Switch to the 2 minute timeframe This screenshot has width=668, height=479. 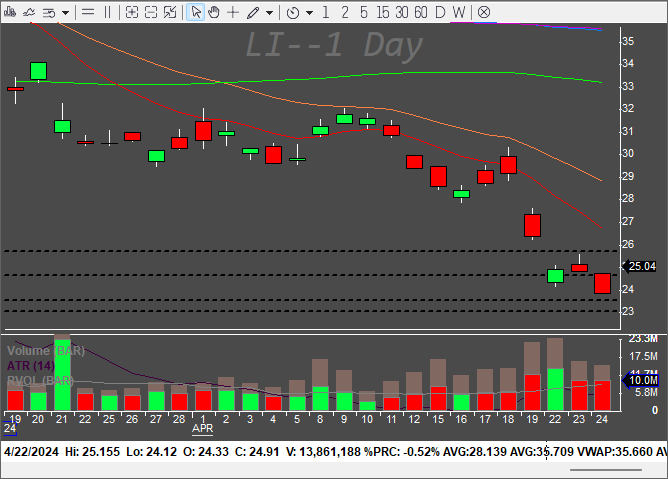[x=345, y=12]
